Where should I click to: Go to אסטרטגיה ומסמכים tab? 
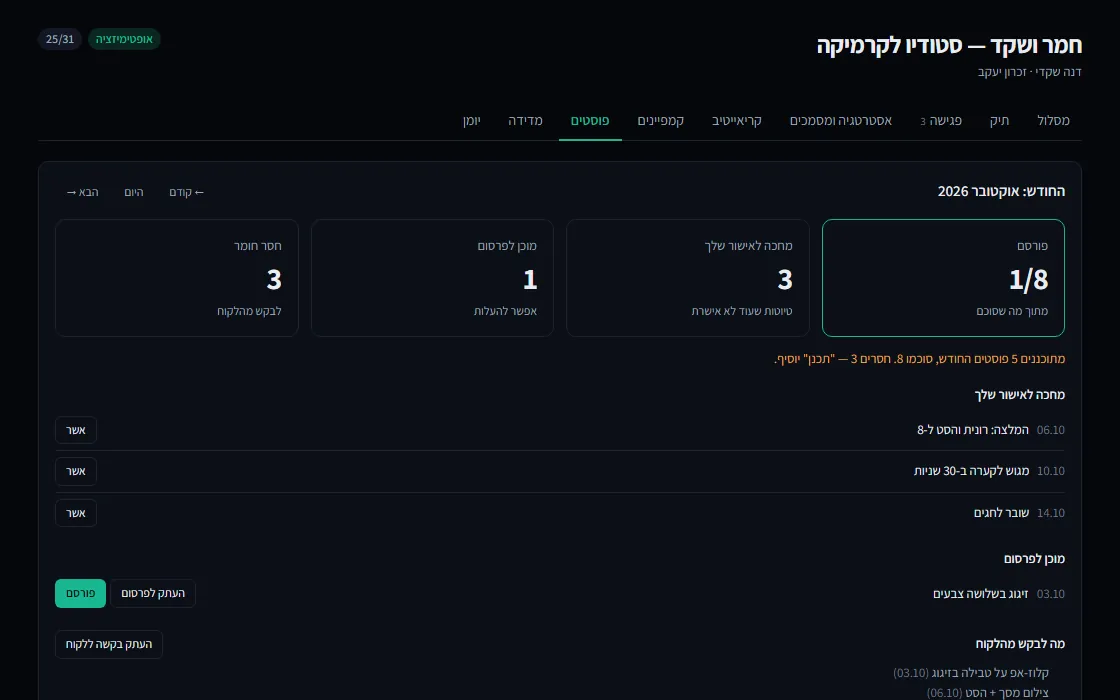point(841,121)
